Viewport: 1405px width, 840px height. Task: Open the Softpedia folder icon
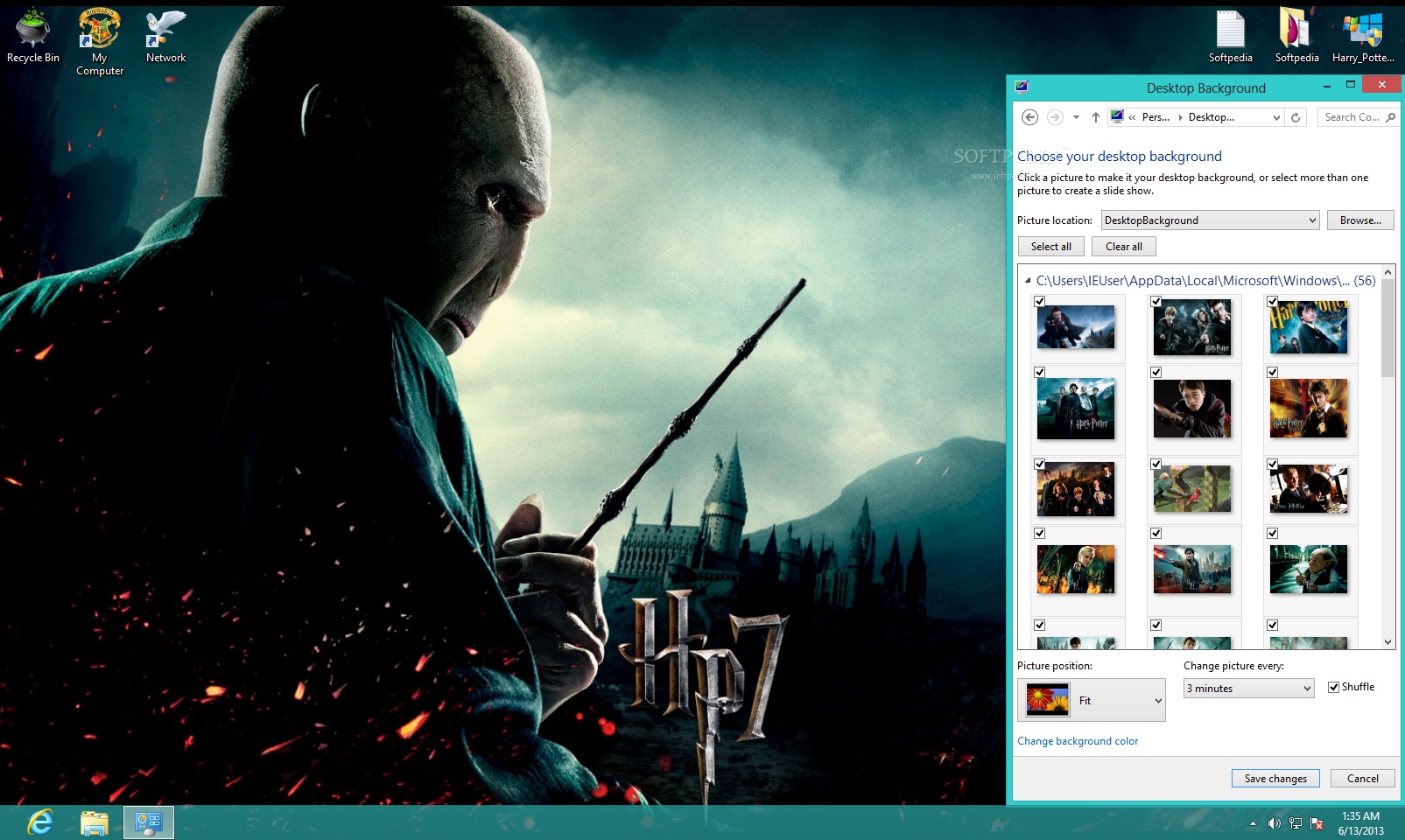coord(1296,37)
